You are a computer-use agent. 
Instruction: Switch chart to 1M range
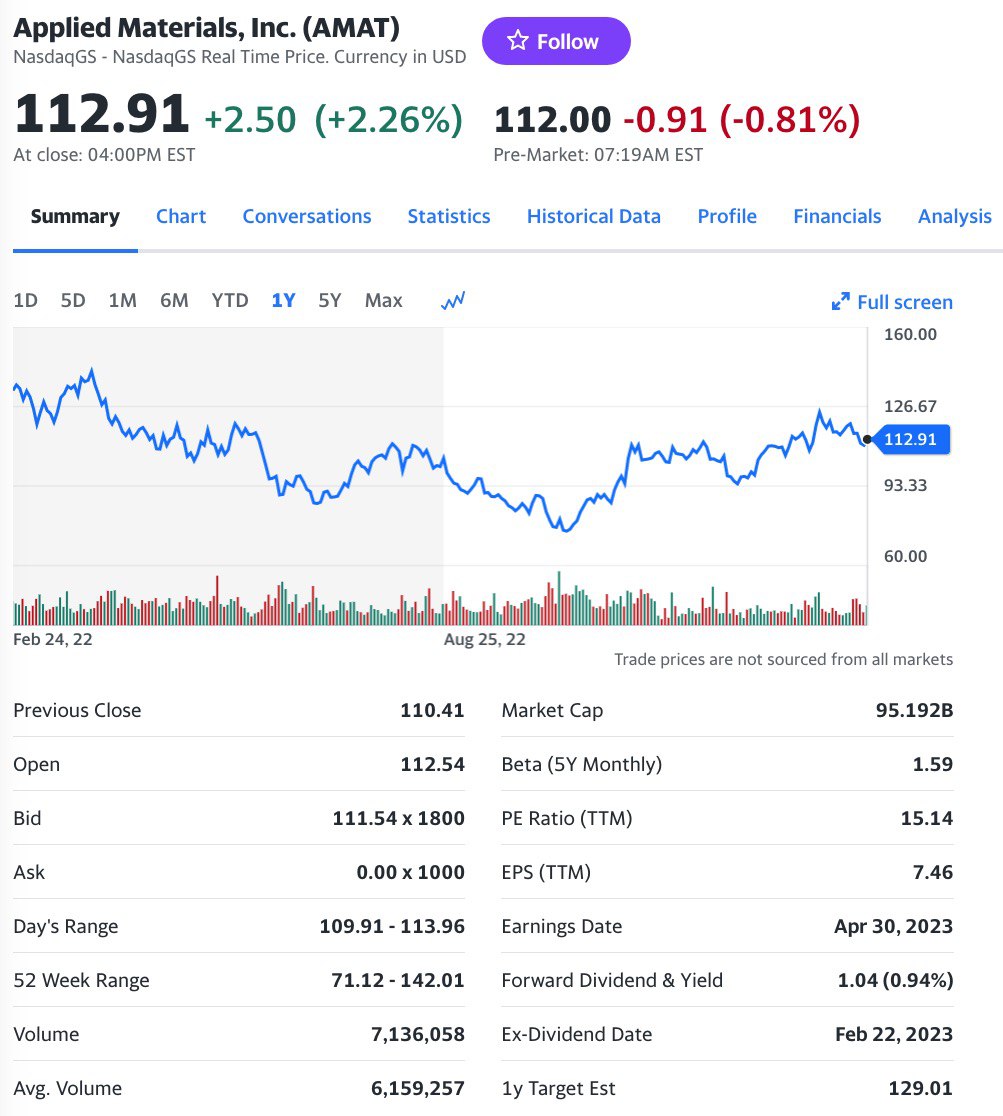pyautogui.click(x=122, y=300)
